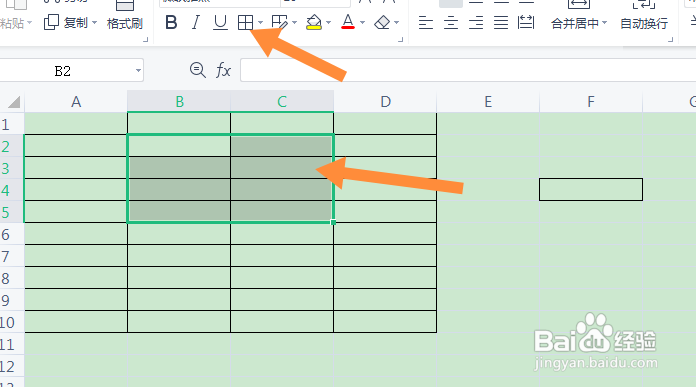Select column D header

pos(385,102)
